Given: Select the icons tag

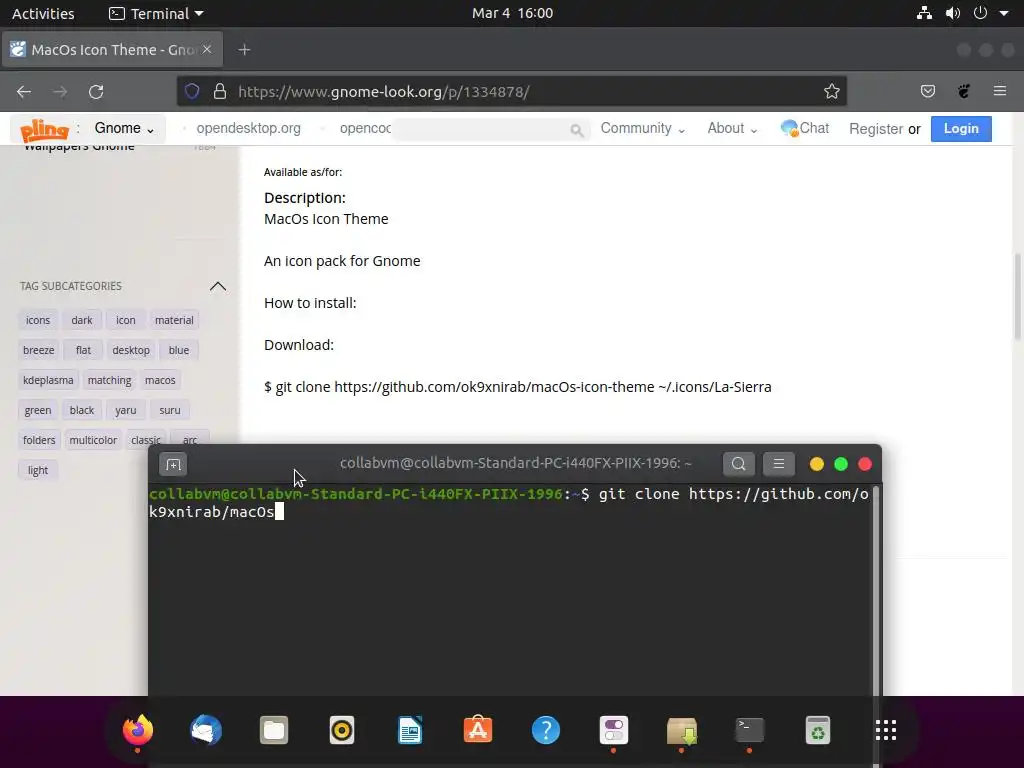Looking at the screenshot, I should coord(38,321).
